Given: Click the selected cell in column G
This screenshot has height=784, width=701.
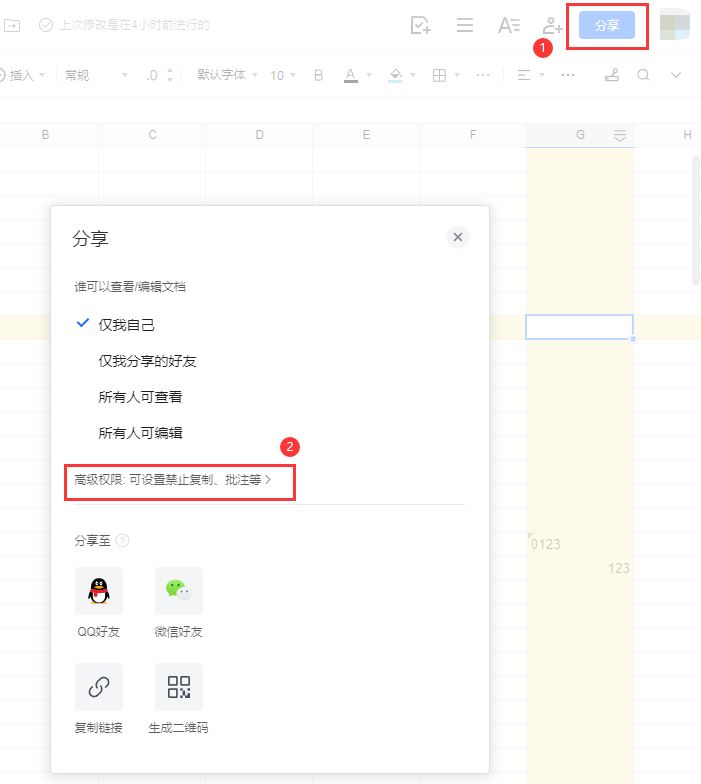Looking at the screenshot, I should 580,327.
